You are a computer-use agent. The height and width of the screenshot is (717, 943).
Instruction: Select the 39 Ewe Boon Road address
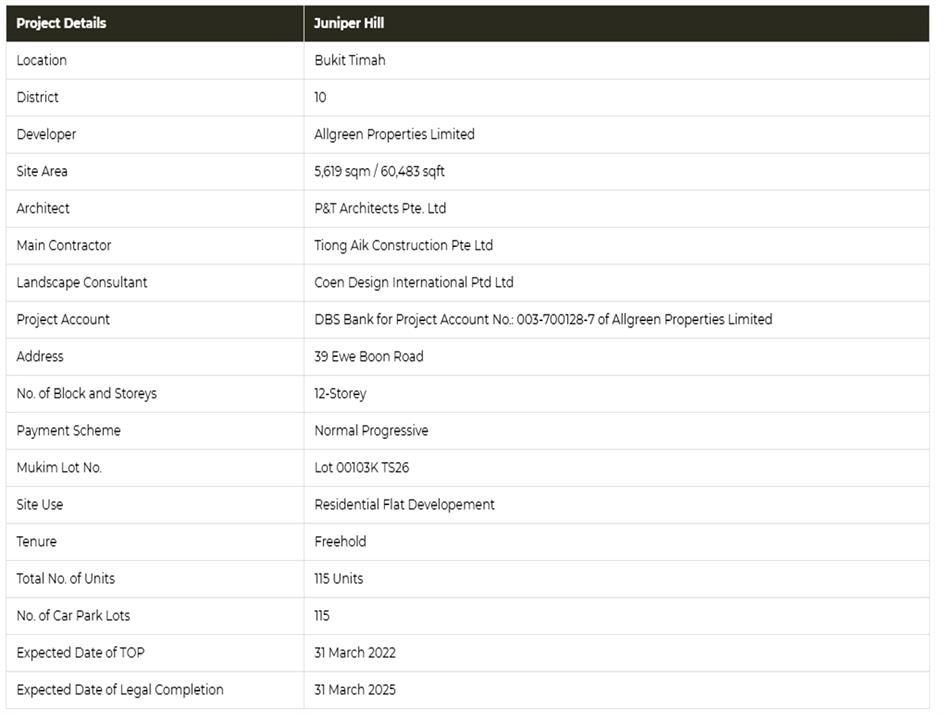coord(368,356)
